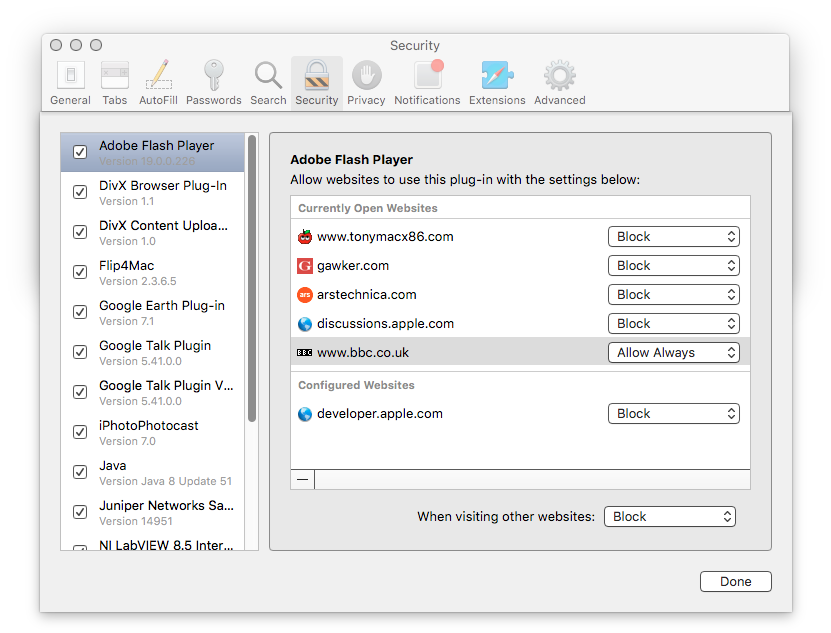Screen dimensions: 831x633
Task: Click the developer.apple.com globe icon
Action: (x=305, y=414)
